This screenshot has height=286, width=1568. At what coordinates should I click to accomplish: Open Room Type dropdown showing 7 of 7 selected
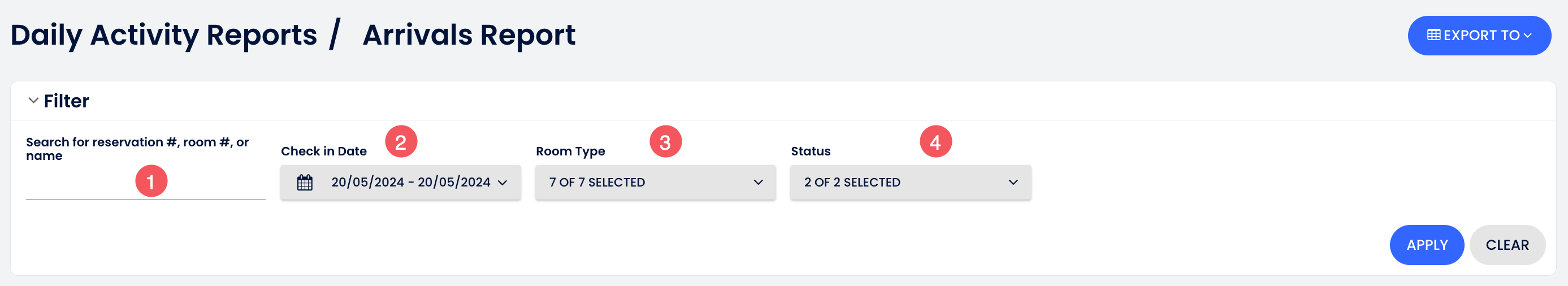pos(655,183)
